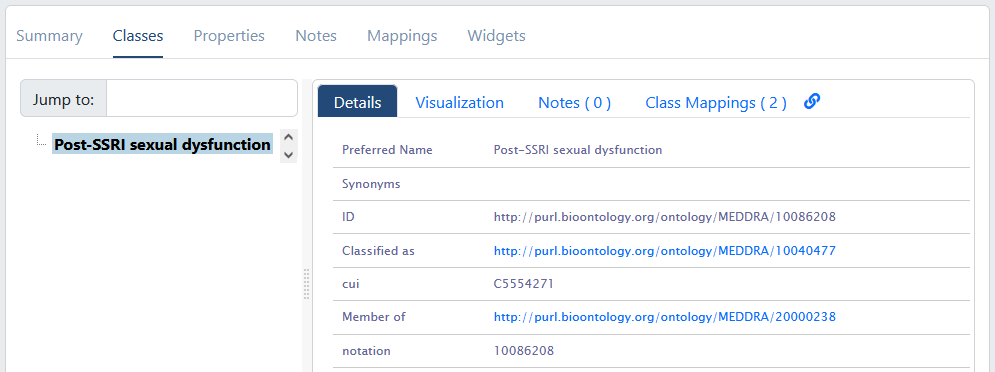Open the Class Mappings ( 2 ) sub-tab
The height and width of the screenshot is (372, 995).
(716, 102)
